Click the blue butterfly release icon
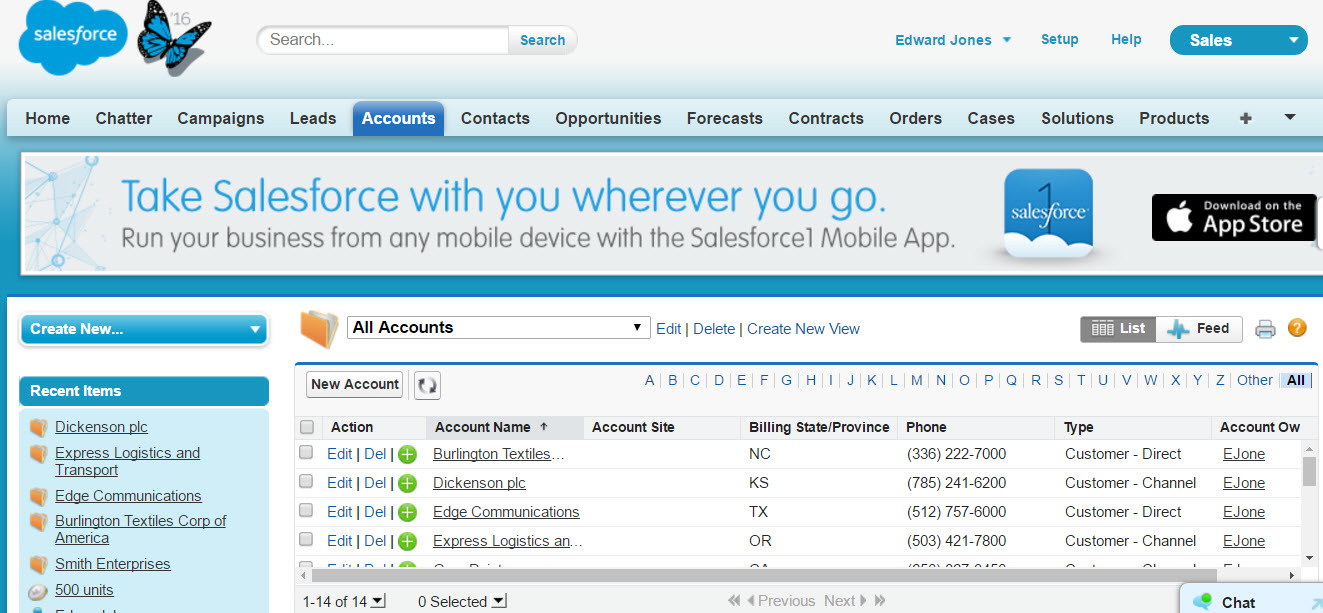The width and height of the screenshot is (1323, 613). pos(172,37)
